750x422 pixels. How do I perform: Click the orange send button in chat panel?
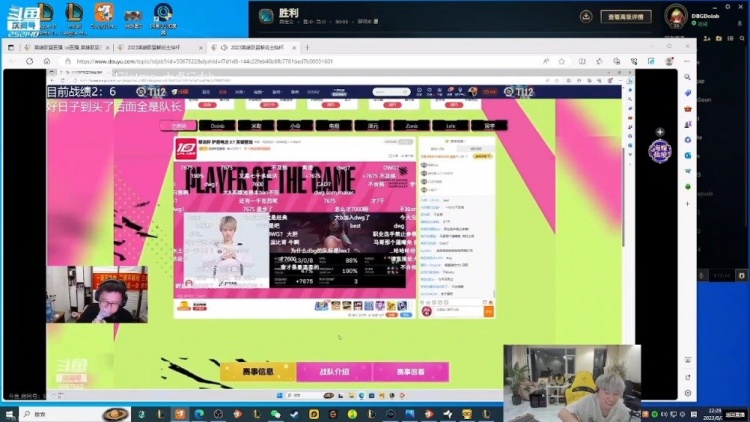488,311
